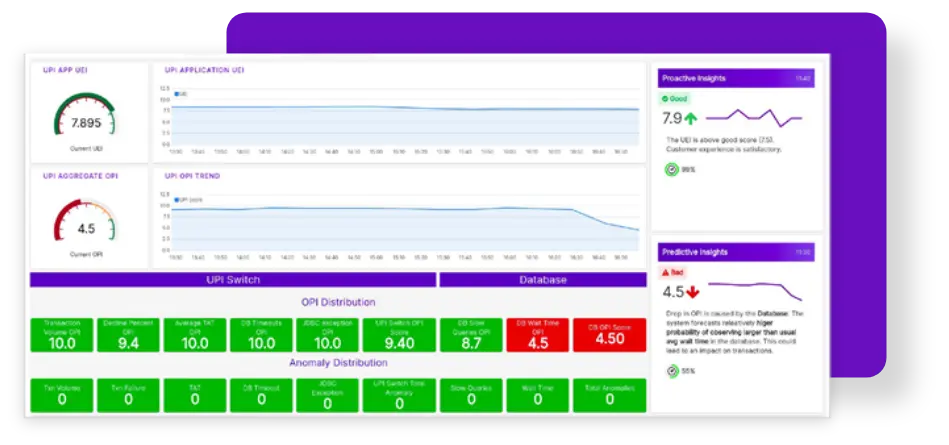This screenshot has width=949, height=445.
Task: Open the Proactive Insights panel header
Action: [736, 78]
